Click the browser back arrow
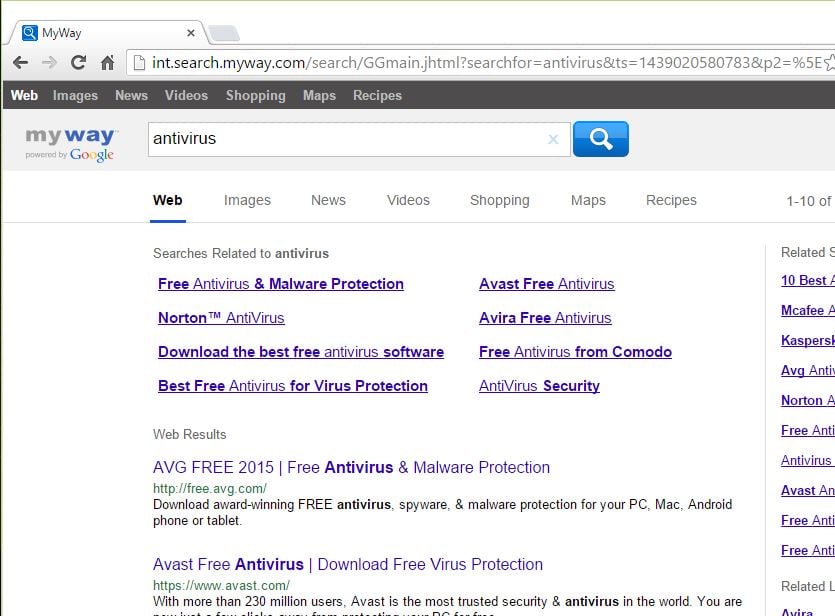Screen dimensions: 835x616 pos(20,63)
